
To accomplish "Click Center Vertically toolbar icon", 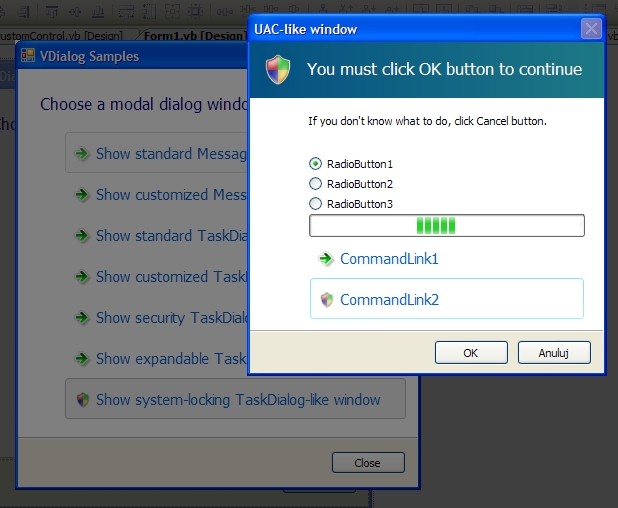I will click(x=444, y=9).
